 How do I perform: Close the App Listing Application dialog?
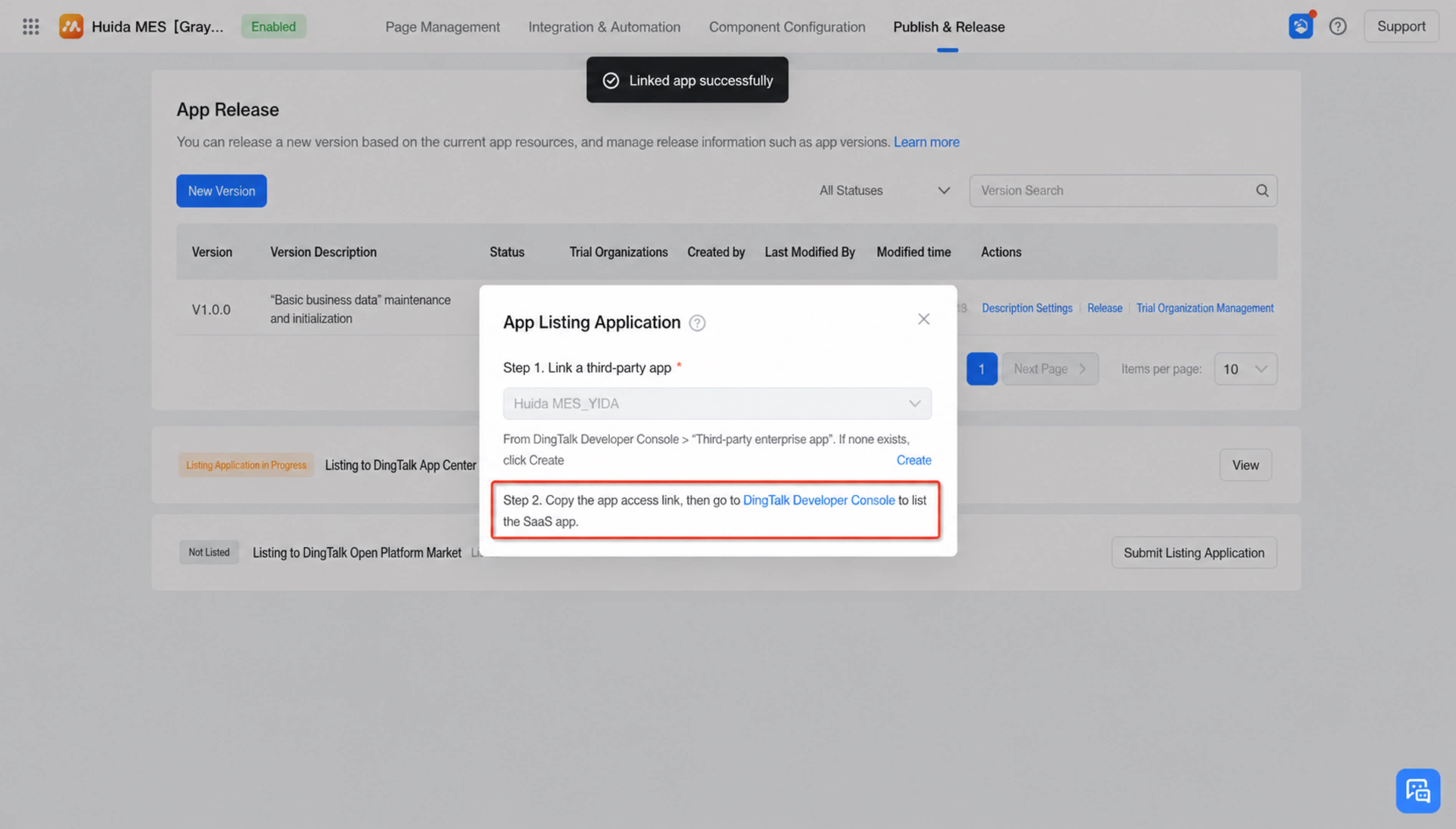[x=923, y=319]
